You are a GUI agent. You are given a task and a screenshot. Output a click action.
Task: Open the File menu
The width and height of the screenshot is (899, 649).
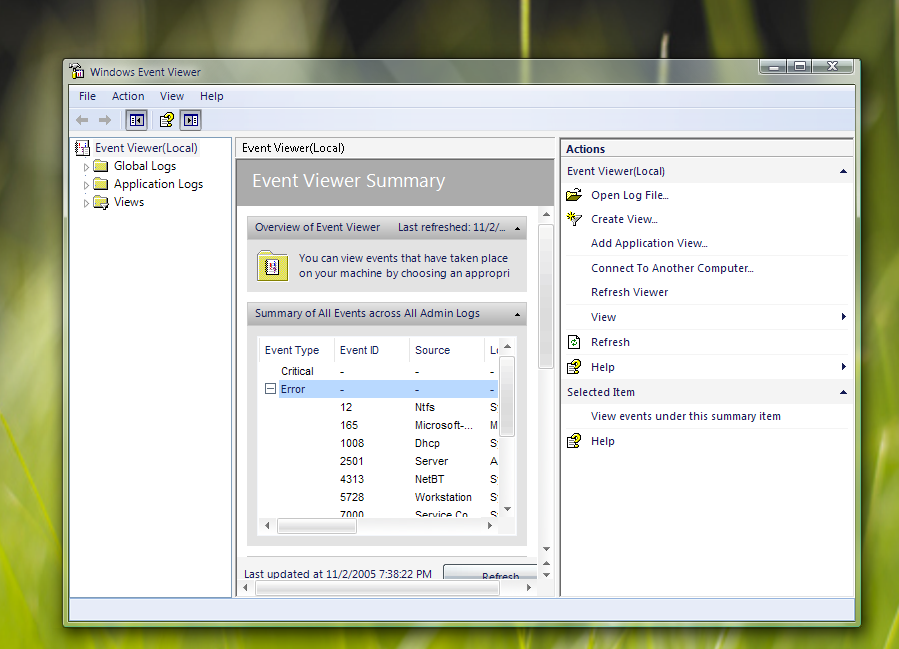(88, 96)
